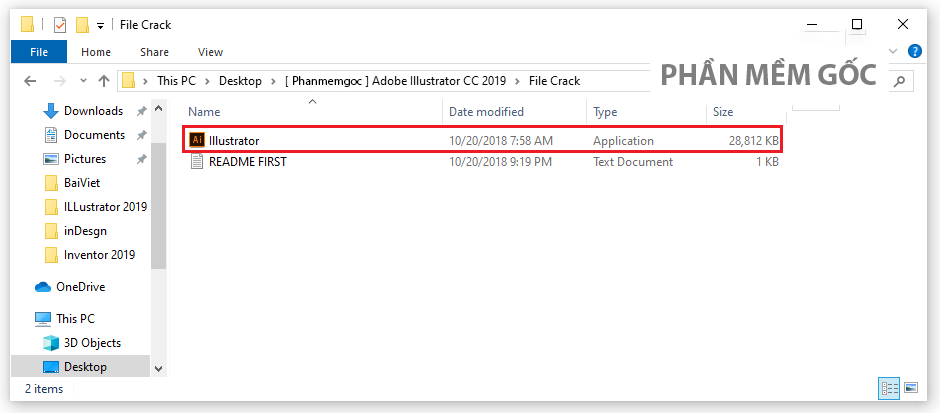Sort files by the Date modified column

point(486,112)
